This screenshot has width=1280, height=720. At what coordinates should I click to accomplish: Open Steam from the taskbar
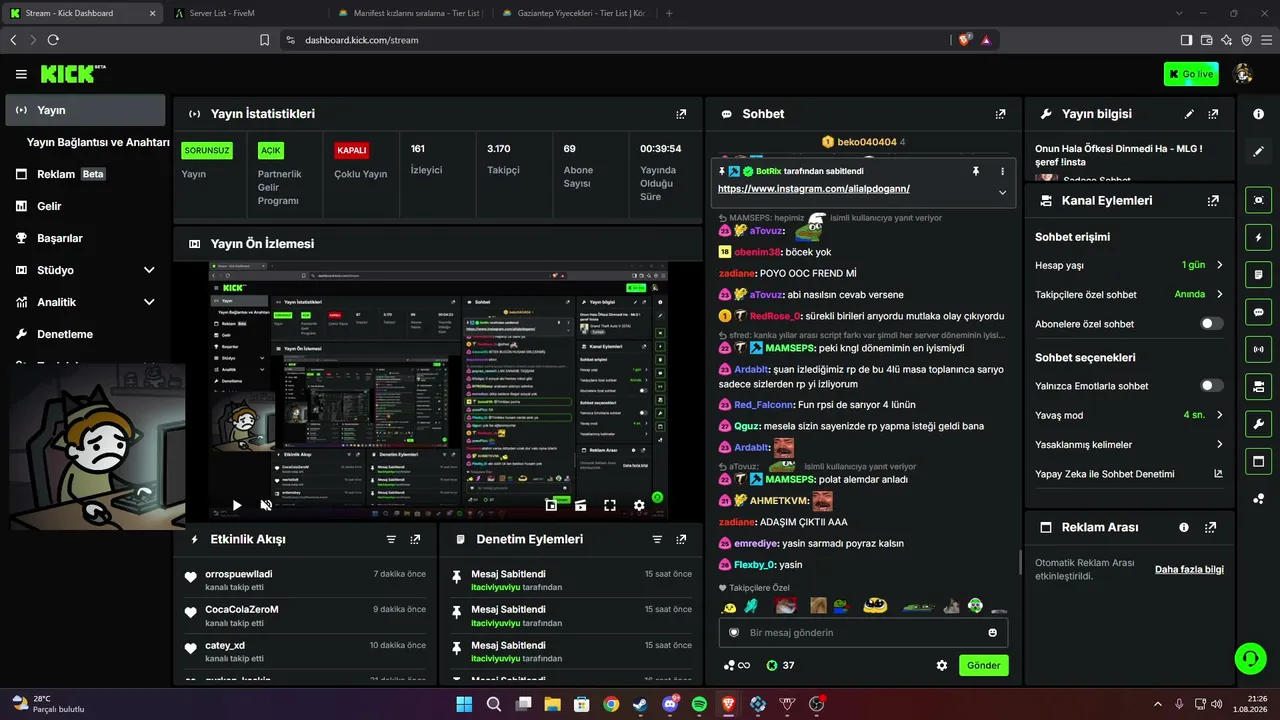pyautogui.click(x=640, y=704)
